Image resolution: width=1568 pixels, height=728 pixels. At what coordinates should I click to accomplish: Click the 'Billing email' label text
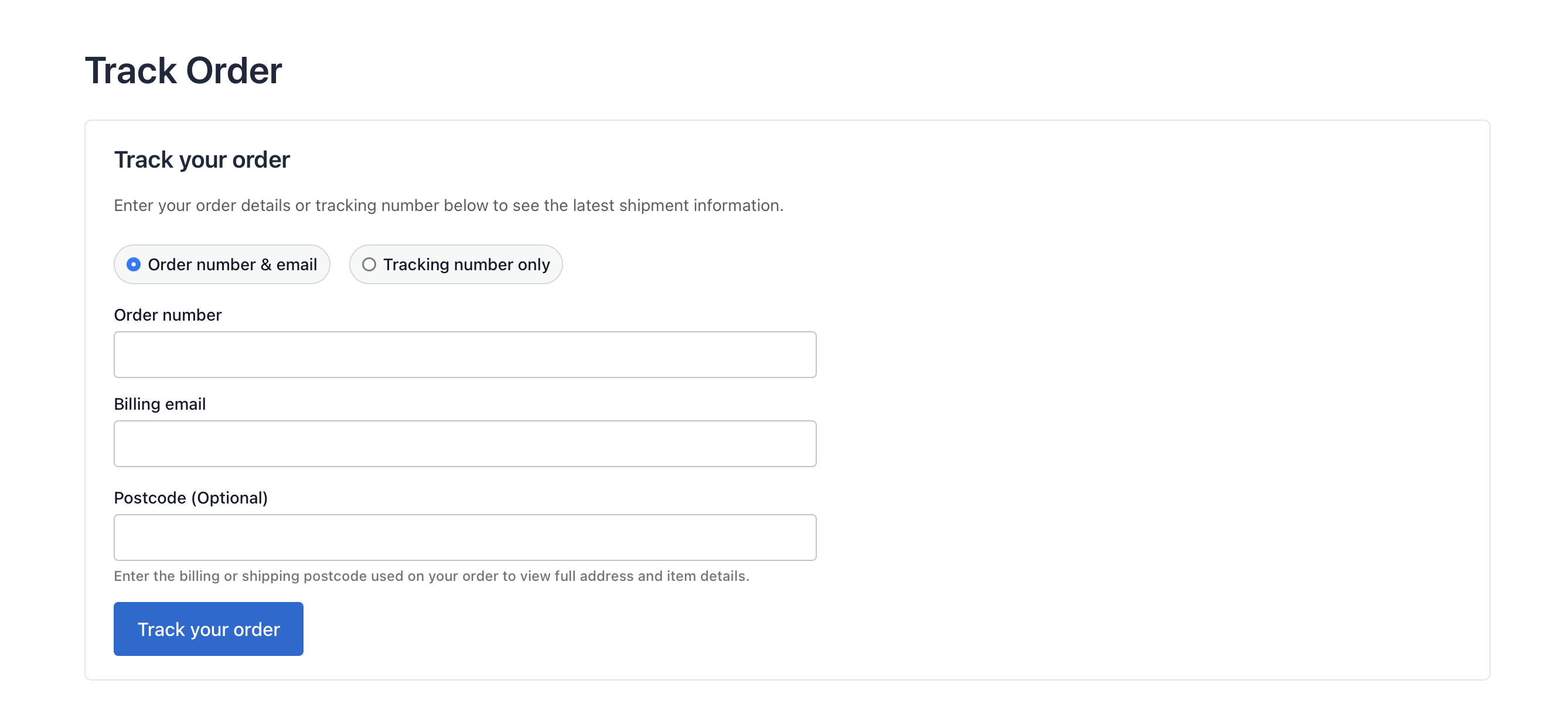pos(159,403)
